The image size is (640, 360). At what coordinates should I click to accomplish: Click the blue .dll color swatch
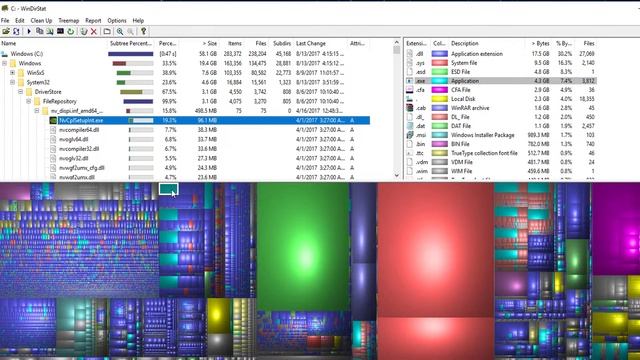[x=440, y=54]
